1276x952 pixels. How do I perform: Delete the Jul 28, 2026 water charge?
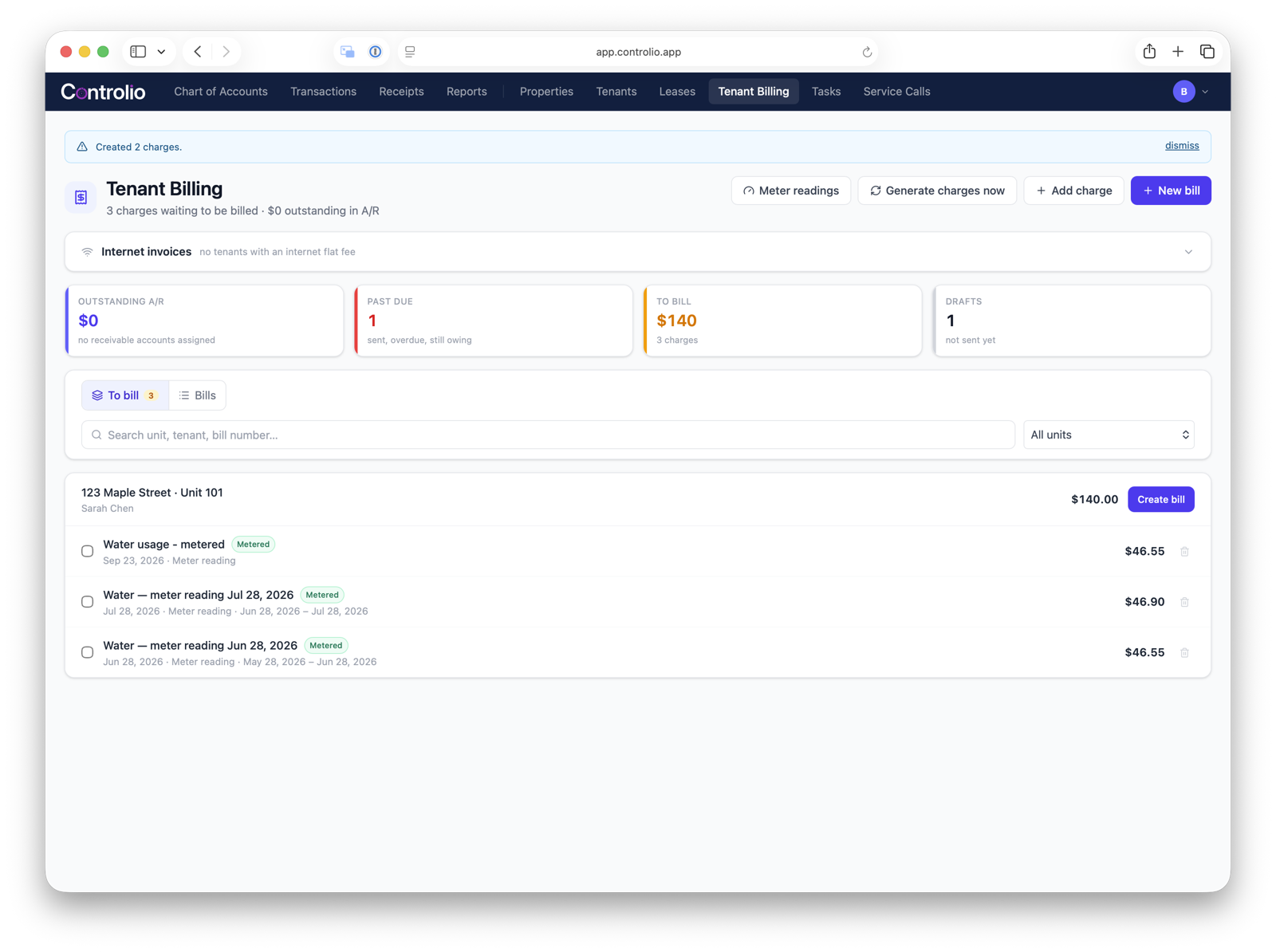(1185, 602)
